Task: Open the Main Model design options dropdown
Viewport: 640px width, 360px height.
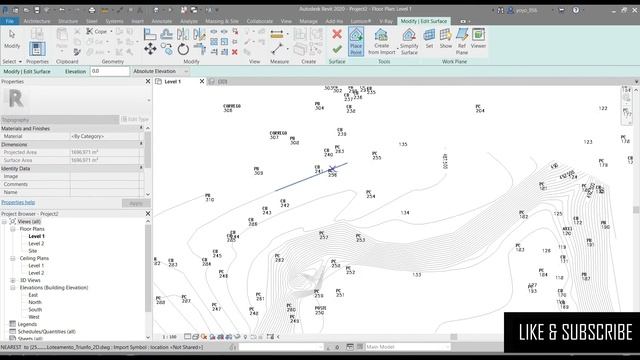Action: tap(407, 347)
